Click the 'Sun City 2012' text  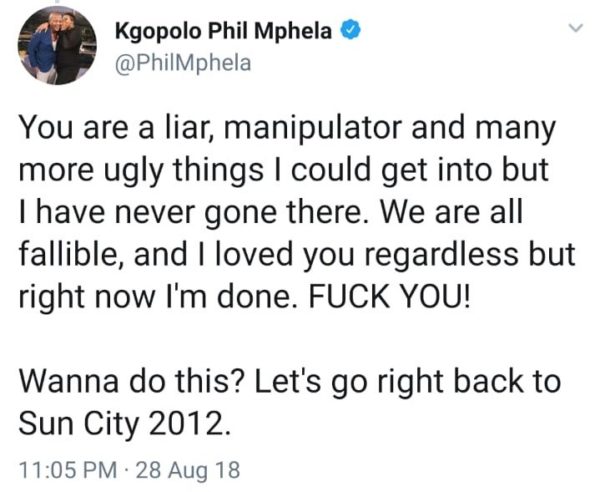[124, 424]
